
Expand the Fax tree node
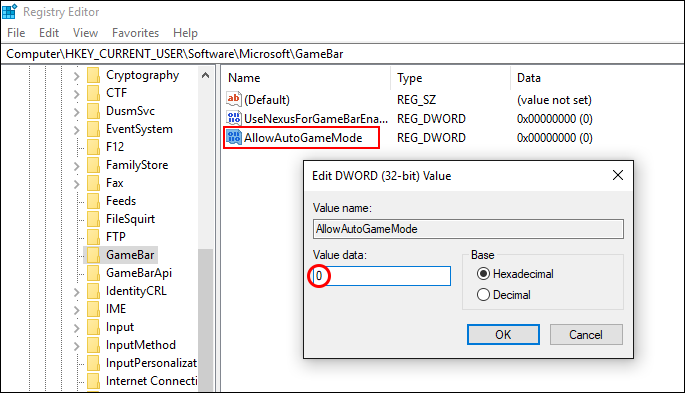coord(76,184)
